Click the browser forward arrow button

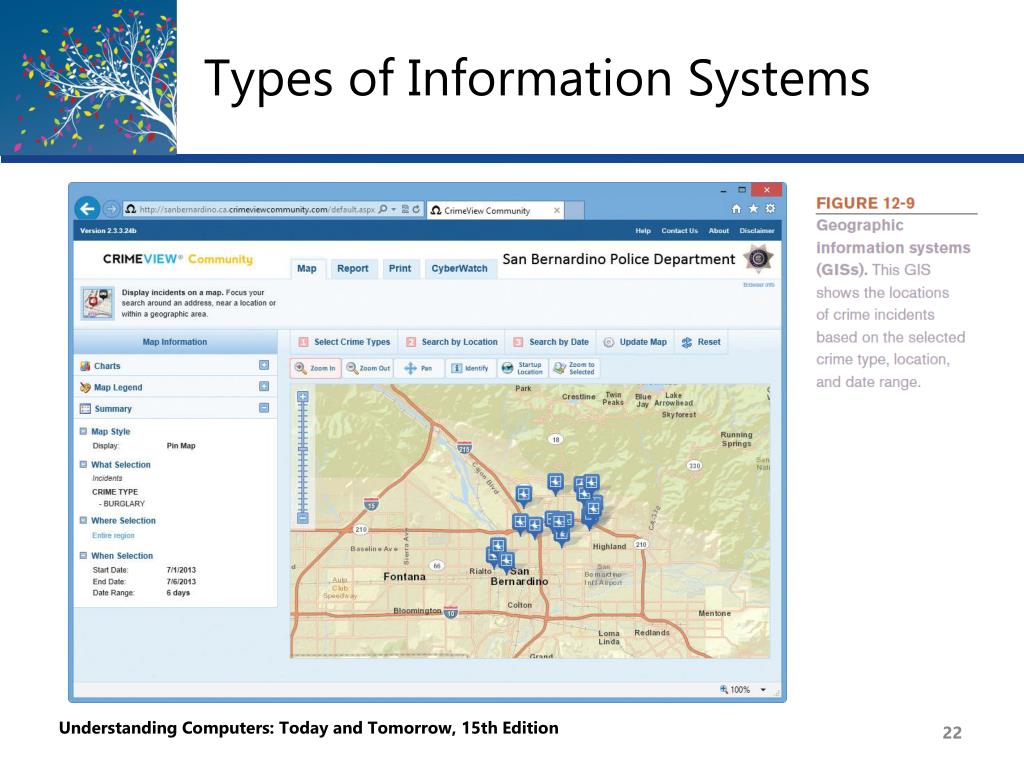(112, 209)
